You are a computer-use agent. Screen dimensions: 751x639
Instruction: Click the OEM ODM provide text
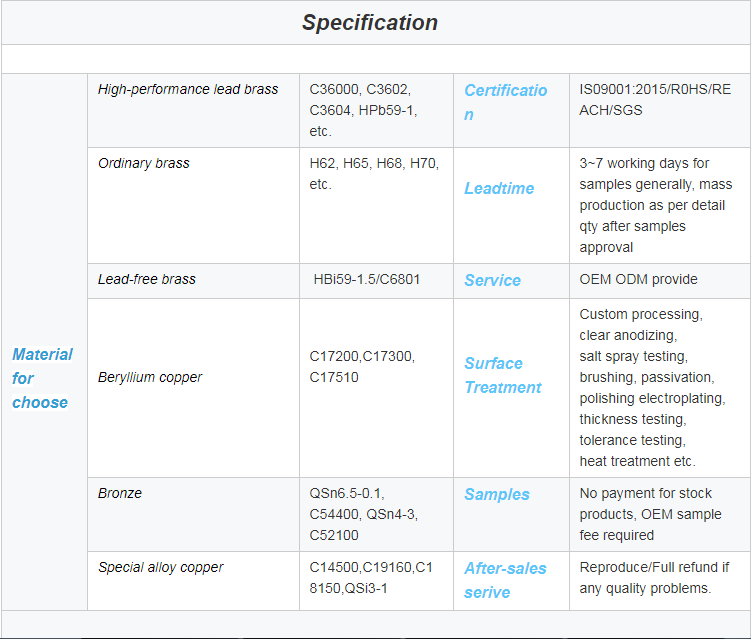coord(638,279)
